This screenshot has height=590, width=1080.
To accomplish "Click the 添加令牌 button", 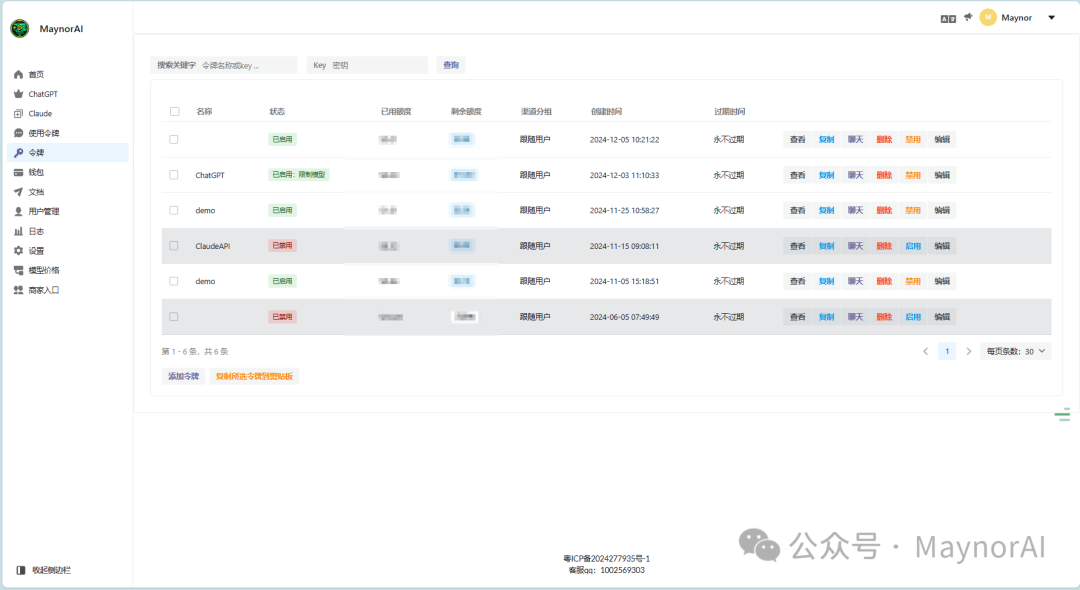I will click(183, 376).
